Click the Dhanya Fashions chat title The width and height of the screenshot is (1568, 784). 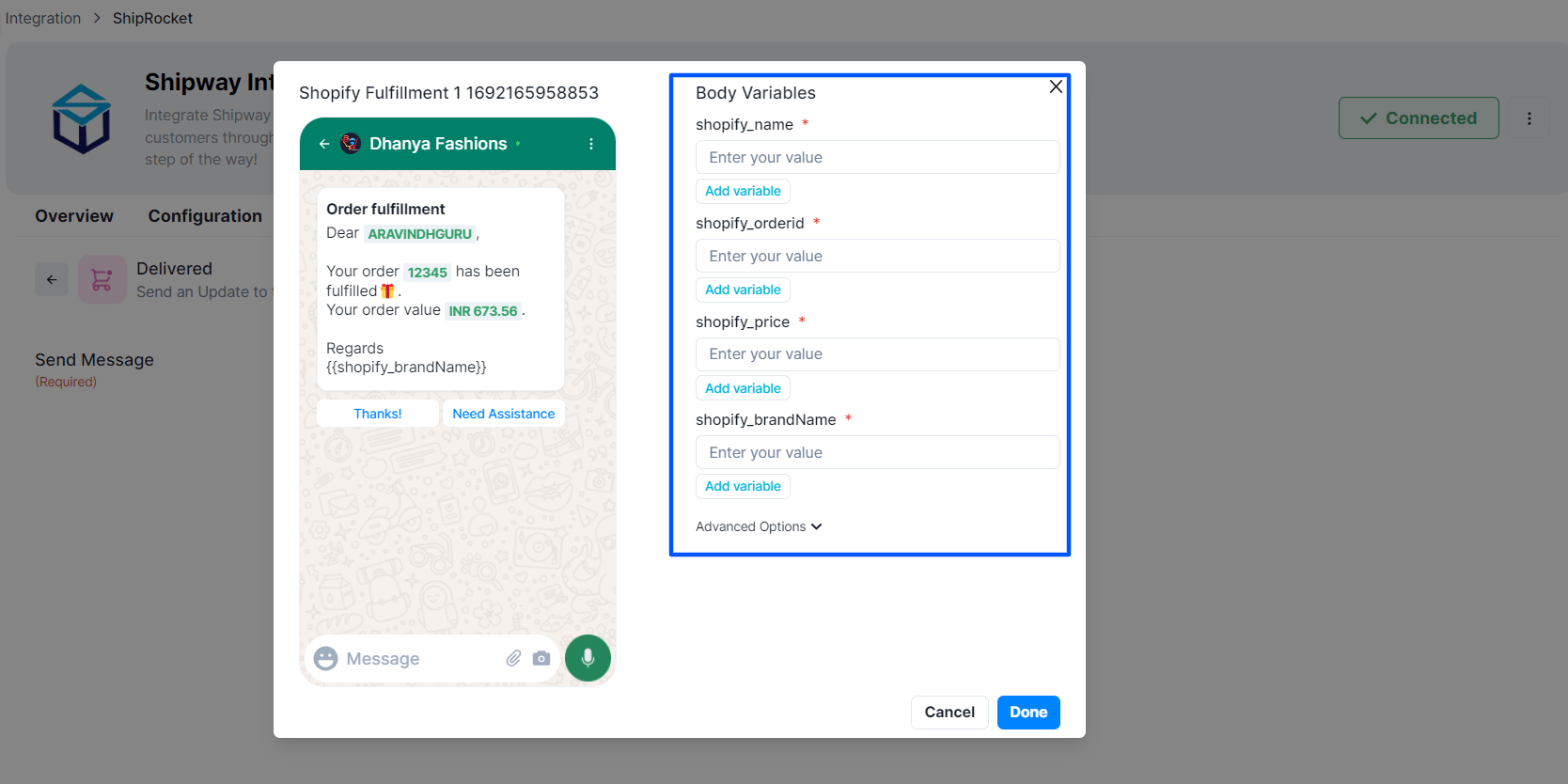coord(438,144)
